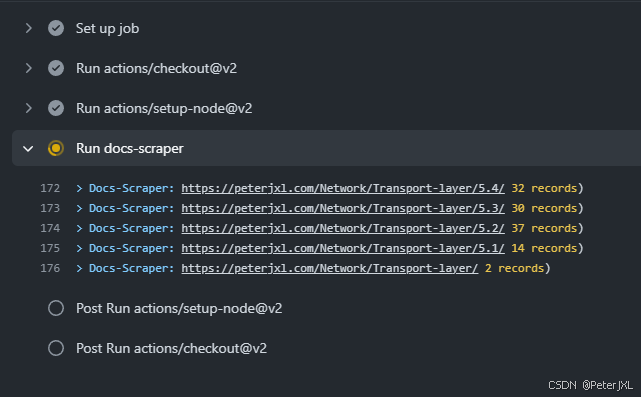Select log line number 175
Viewport: 641px width, 397px height.
pyautogui.click(x=50, y=248)
